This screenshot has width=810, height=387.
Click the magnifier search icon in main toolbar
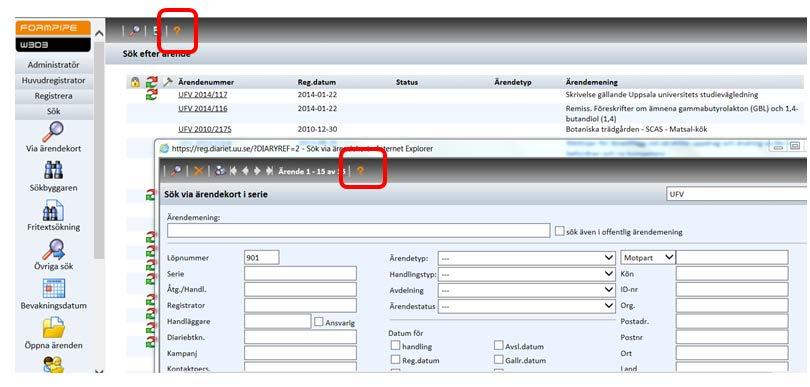point(135,31)
